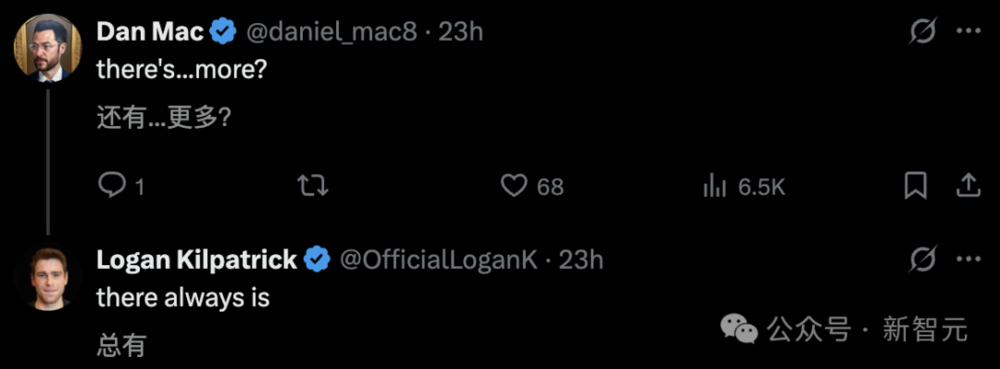Repost Dan Mac's tweet
Viewport: 1000px width, 369px height.
313,187
